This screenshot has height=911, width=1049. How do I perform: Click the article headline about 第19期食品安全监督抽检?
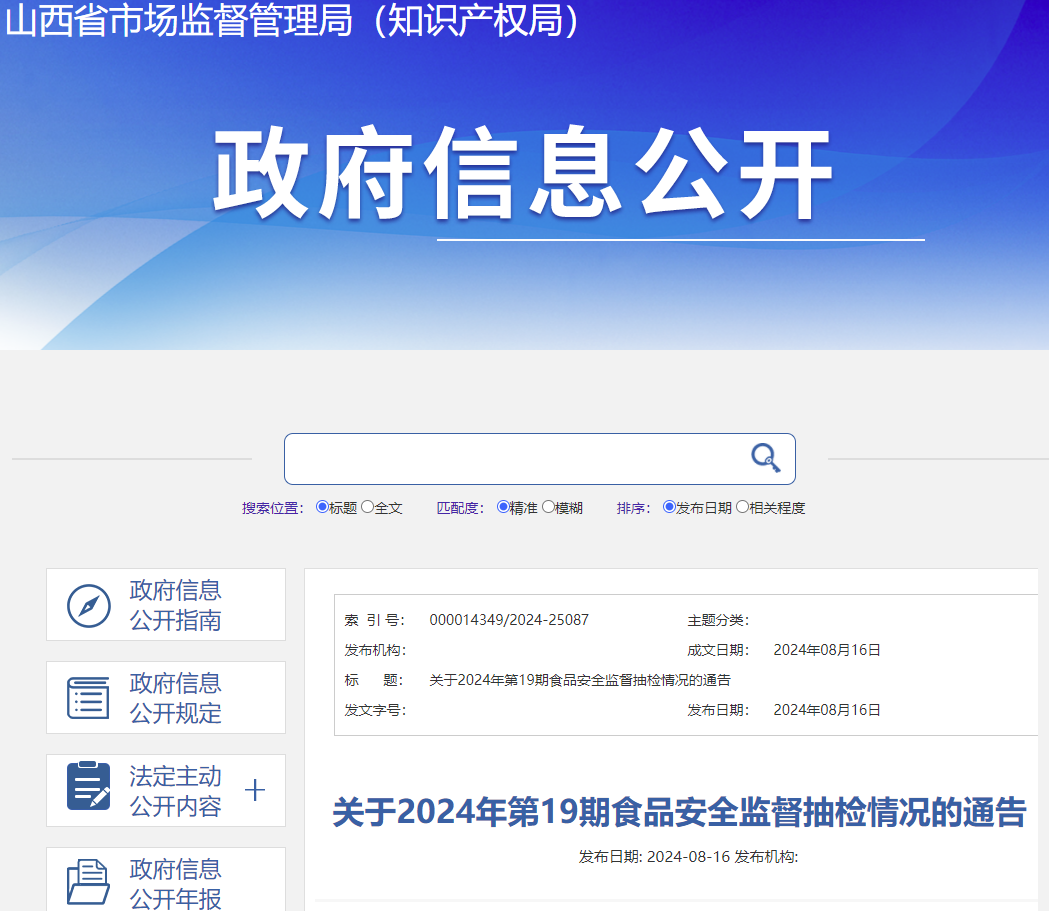click(678, 812)
